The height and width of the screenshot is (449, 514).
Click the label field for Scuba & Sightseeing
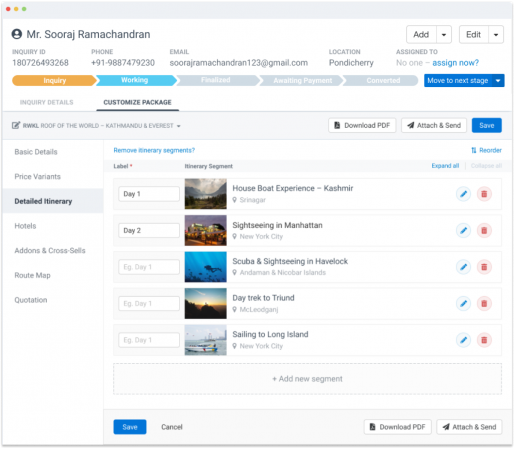point(149,267)
